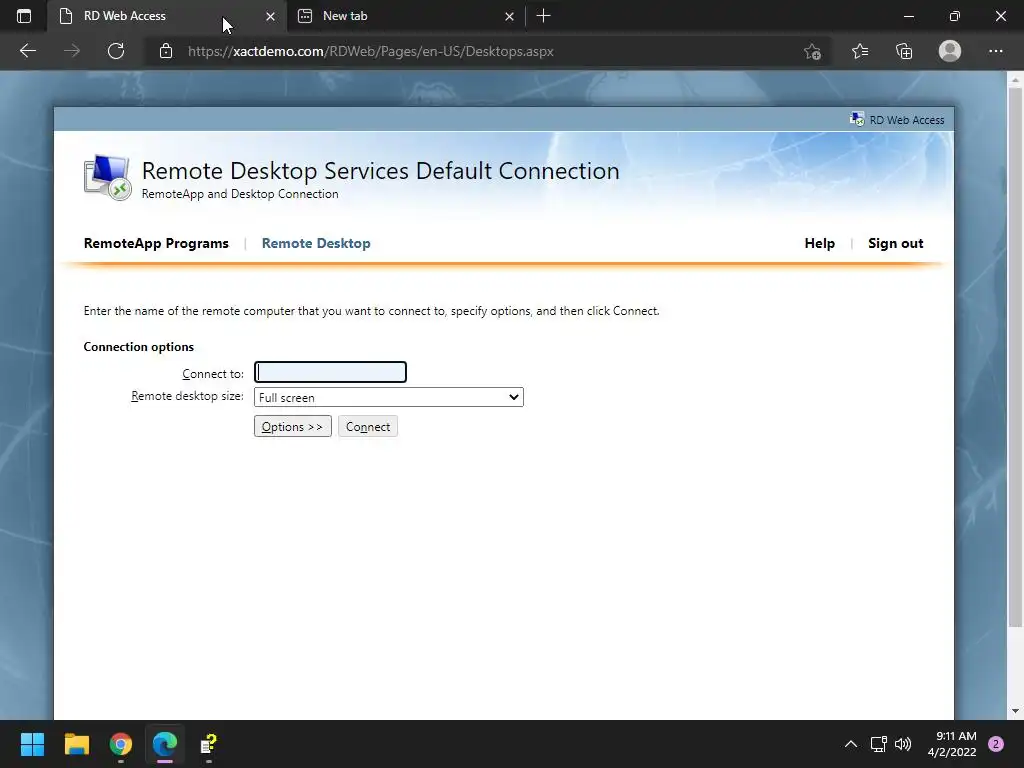
Task: Click the padlock site info icon
Action: 166,51
